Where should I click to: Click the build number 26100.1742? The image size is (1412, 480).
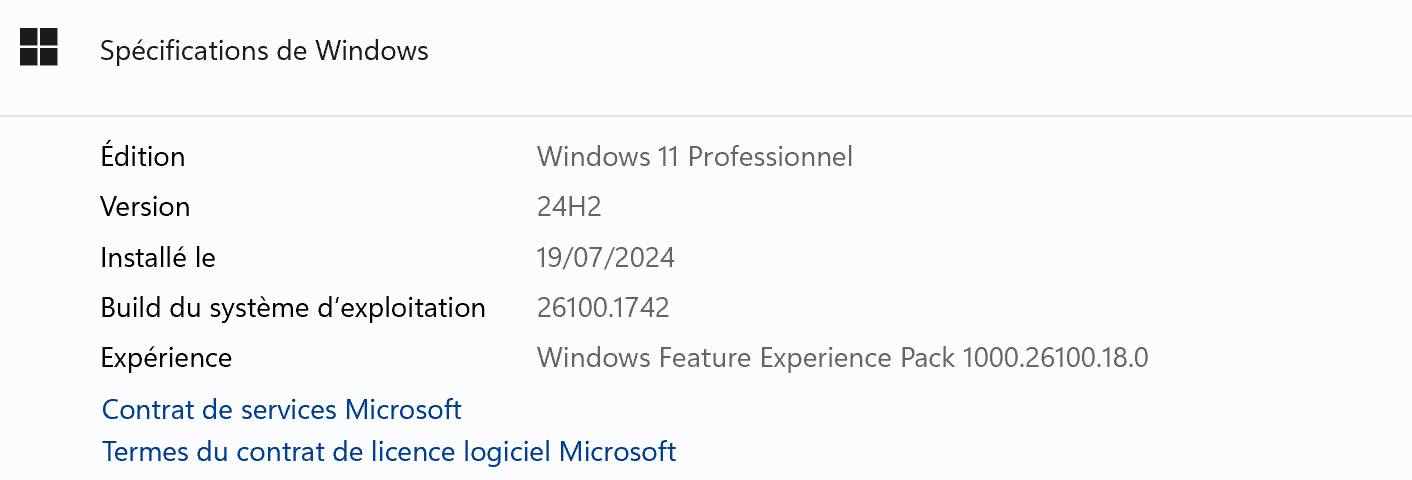[603, 308]
